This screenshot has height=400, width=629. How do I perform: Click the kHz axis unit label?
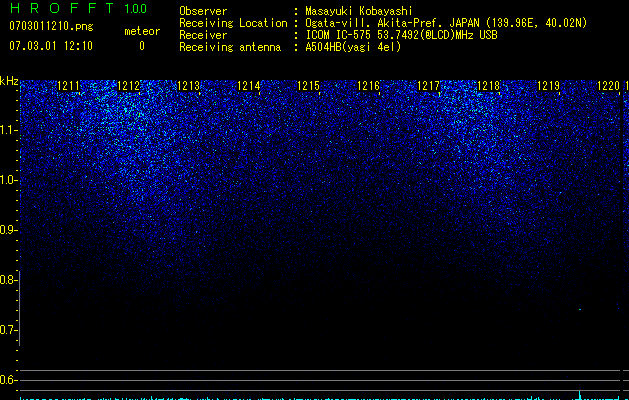[9, 81]
